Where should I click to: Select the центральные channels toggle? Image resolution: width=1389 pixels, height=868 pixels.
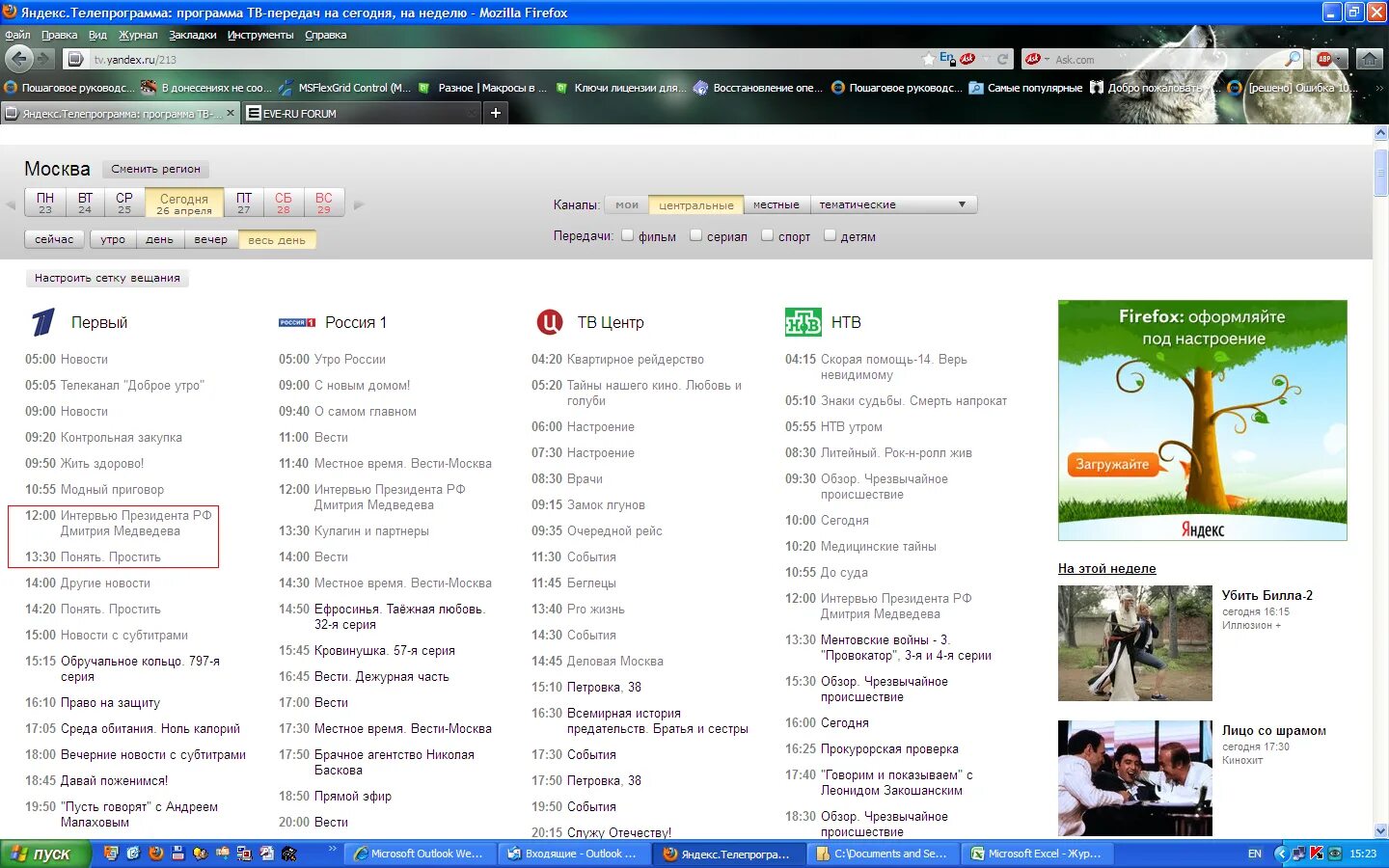696,204
